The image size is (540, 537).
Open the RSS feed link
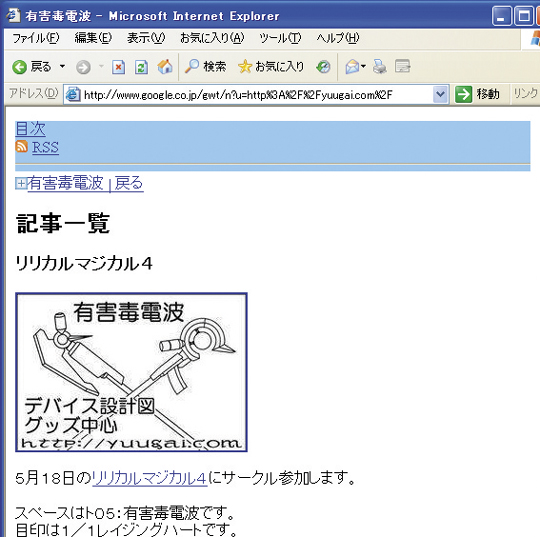coord(45,147)
